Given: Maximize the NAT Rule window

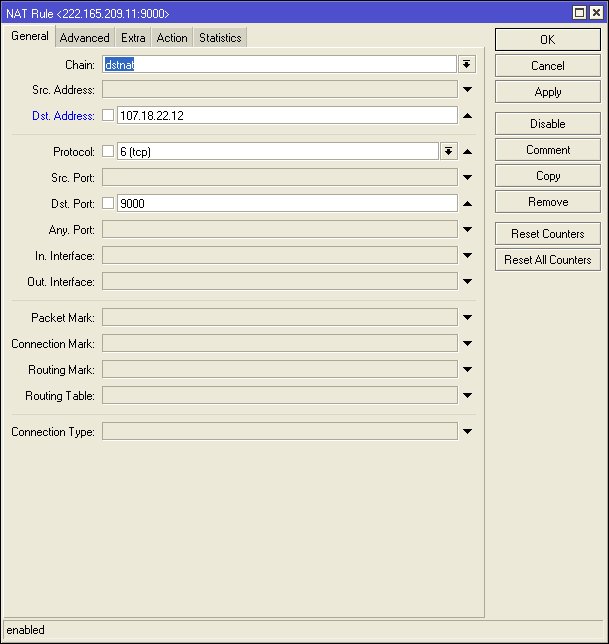Looking at the screenshot, I should point(579,13).
